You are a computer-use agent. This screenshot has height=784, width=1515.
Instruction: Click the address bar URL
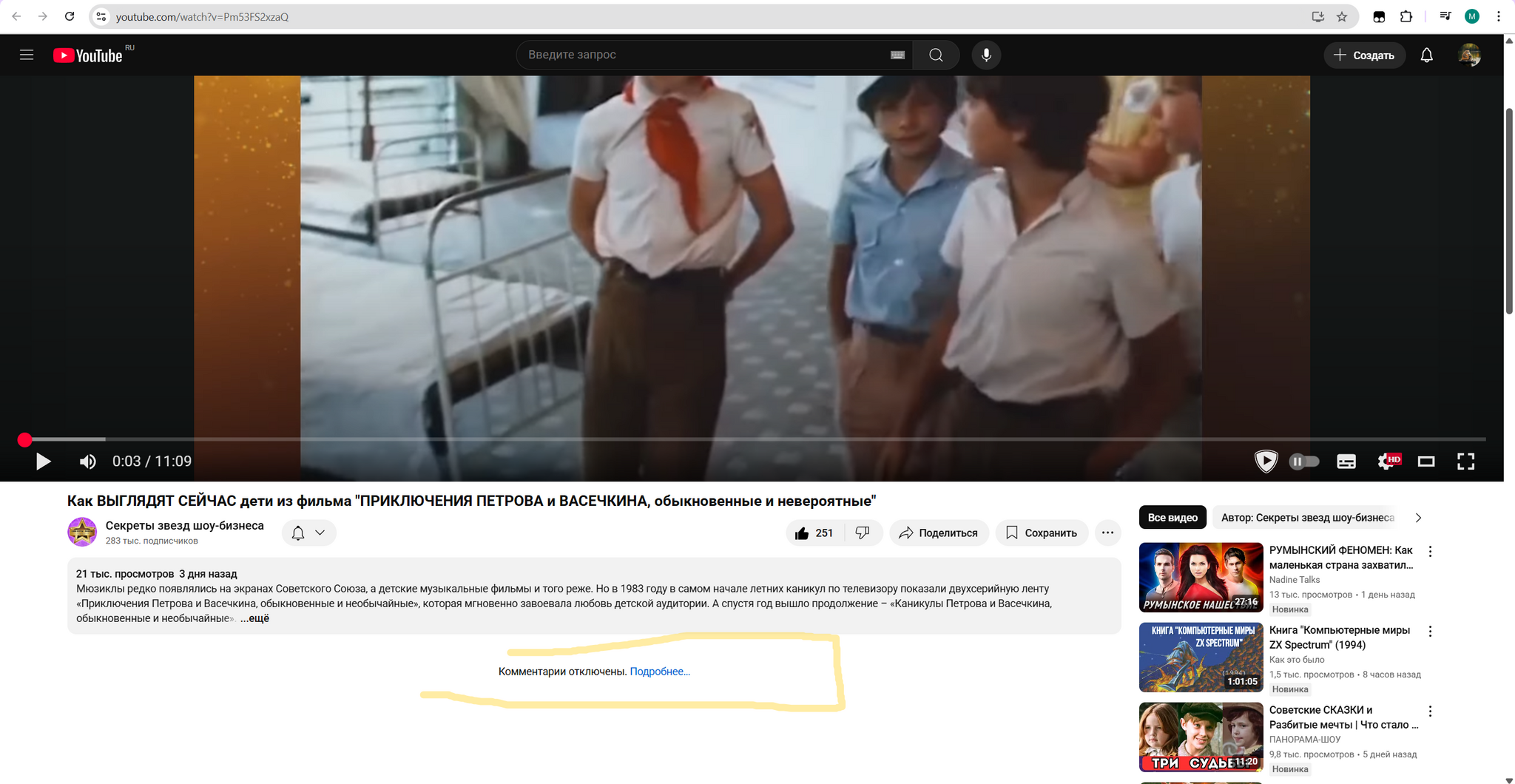202,17
